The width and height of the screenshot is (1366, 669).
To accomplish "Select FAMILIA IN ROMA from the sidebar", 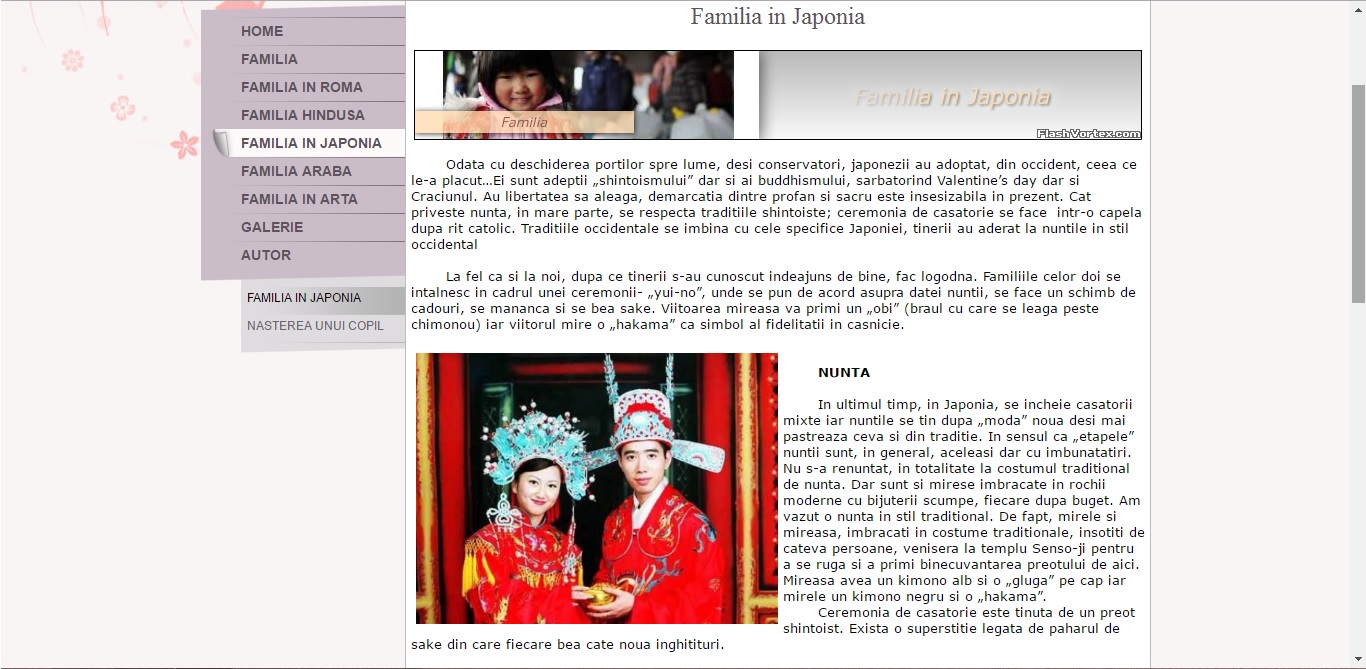I will pyautogui.click(x=301, y=87).
